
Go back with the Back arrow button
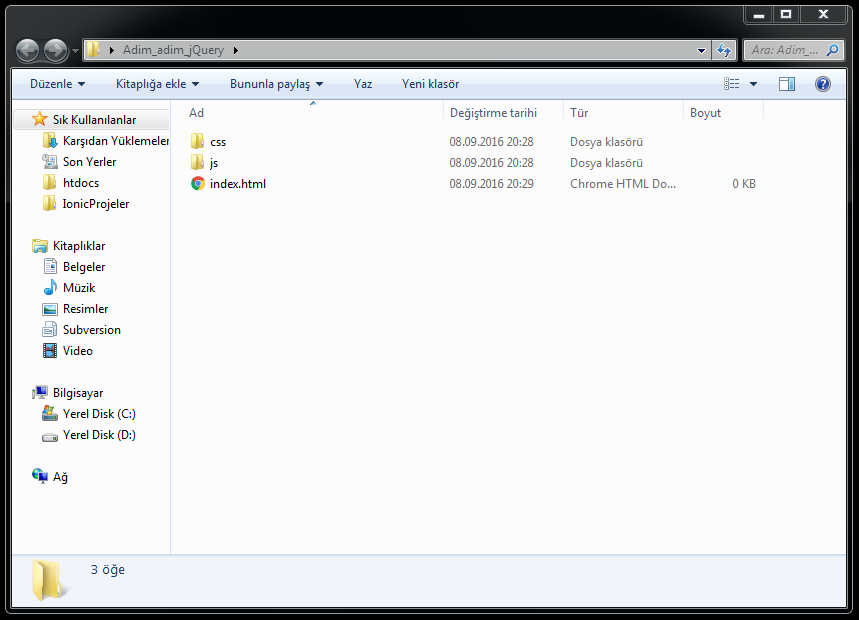pos(27,50)
